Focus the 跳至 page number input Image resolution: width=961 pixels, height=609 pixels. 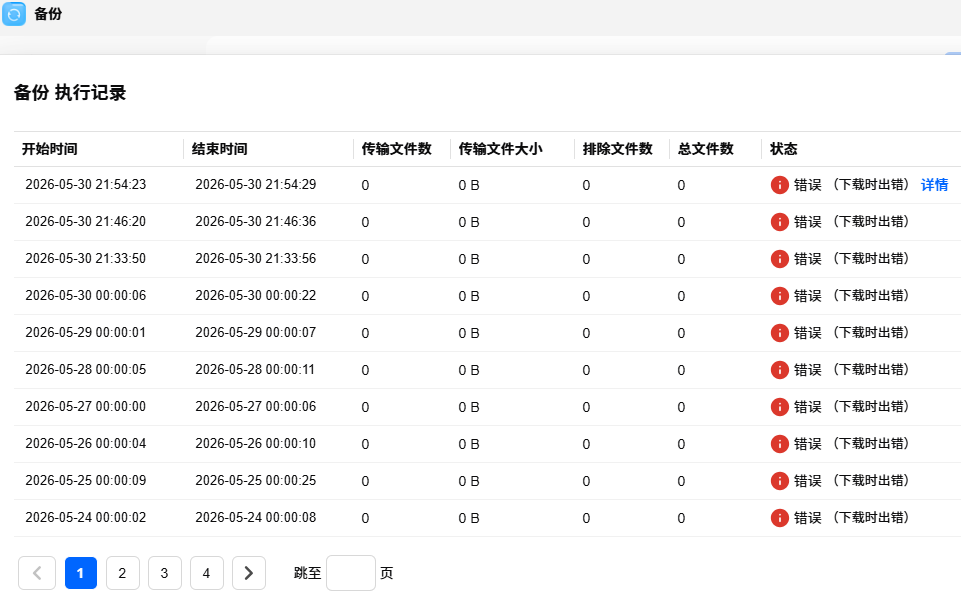pyautogui.click(x=351, y=573)
